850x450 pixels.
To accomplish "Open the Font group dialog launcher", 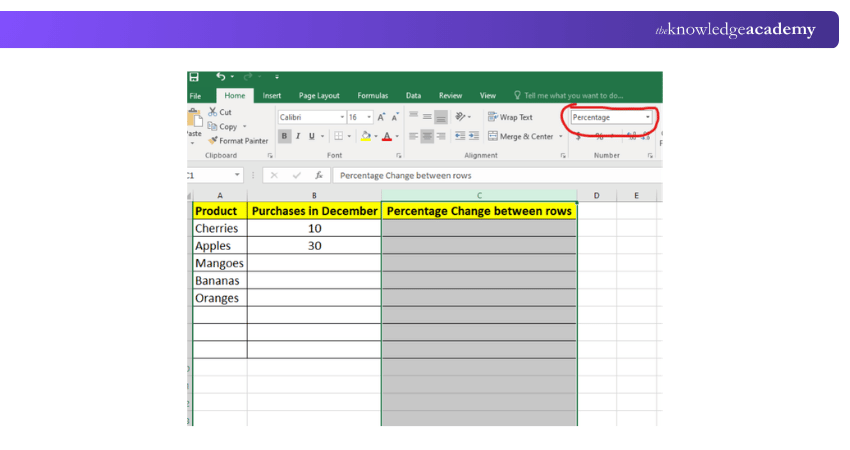I will tap(399, 156).
